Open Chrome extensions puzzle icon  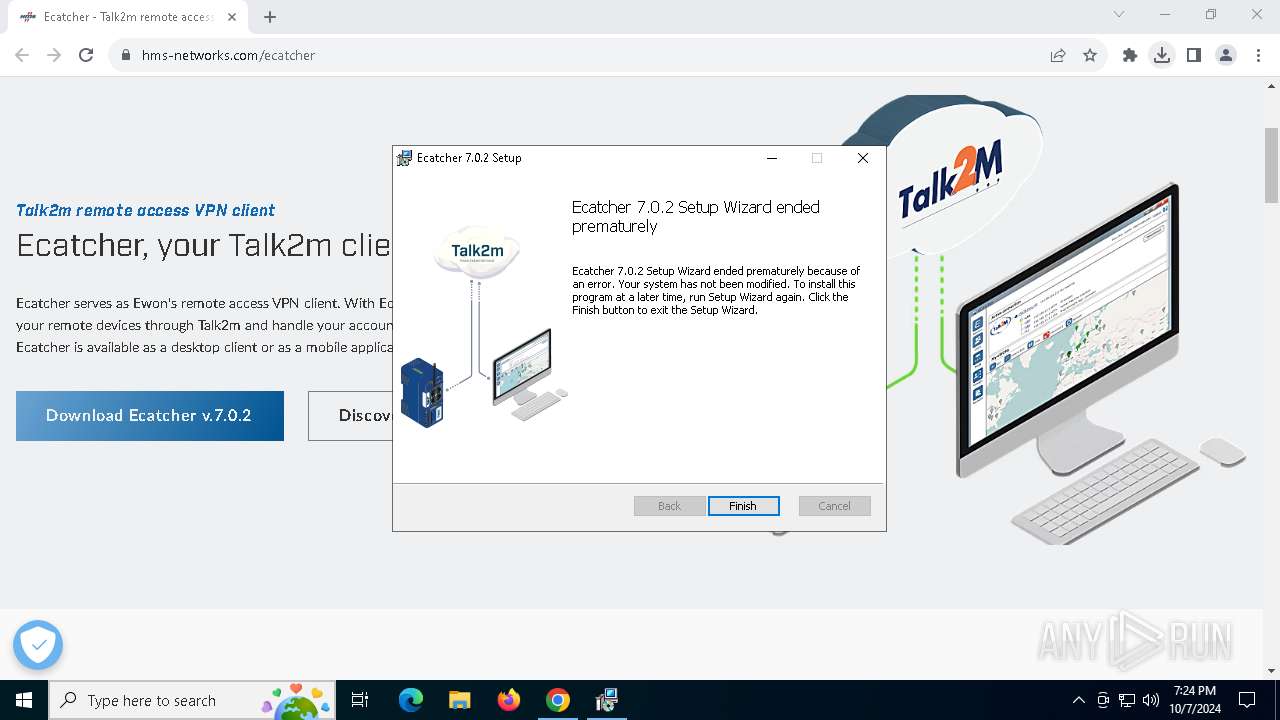(1130, 55)
